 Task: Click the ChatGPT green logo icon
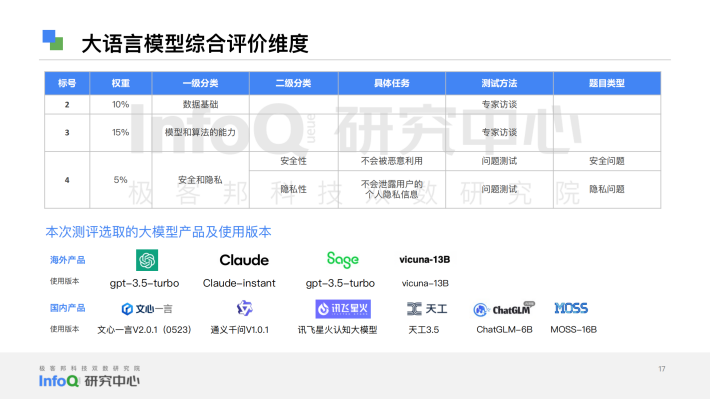point(147,260)
